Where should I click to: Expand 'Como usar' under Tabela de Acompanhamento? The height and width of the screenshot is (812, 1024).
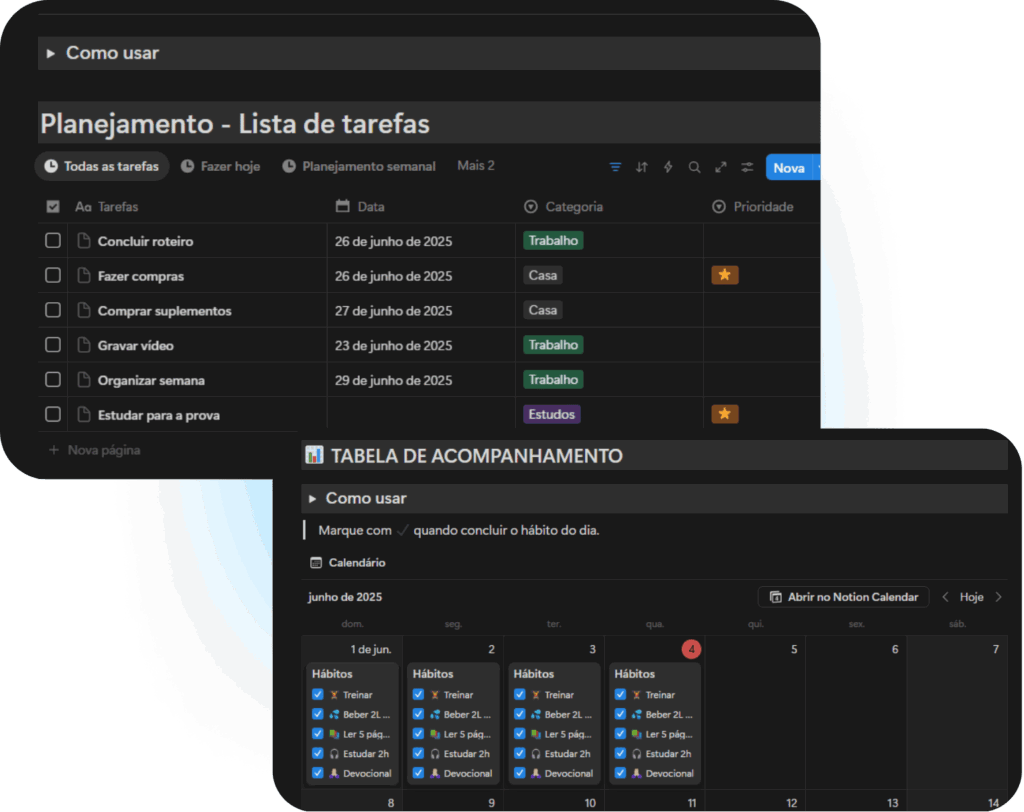(312, 498)
